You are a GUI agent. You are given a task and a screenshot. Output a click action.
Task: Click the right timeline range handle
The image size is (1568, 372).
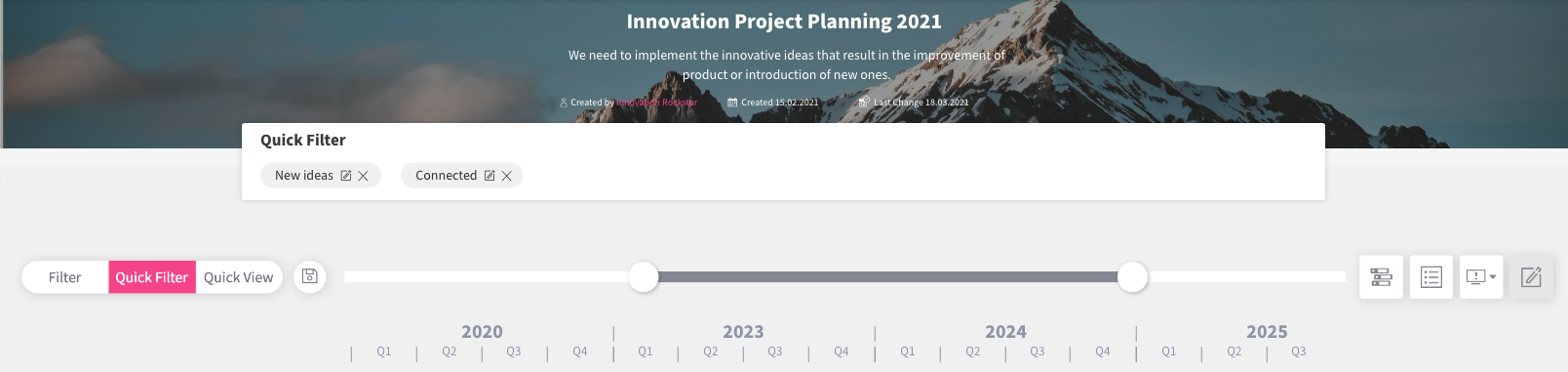tap(1132, 277)
